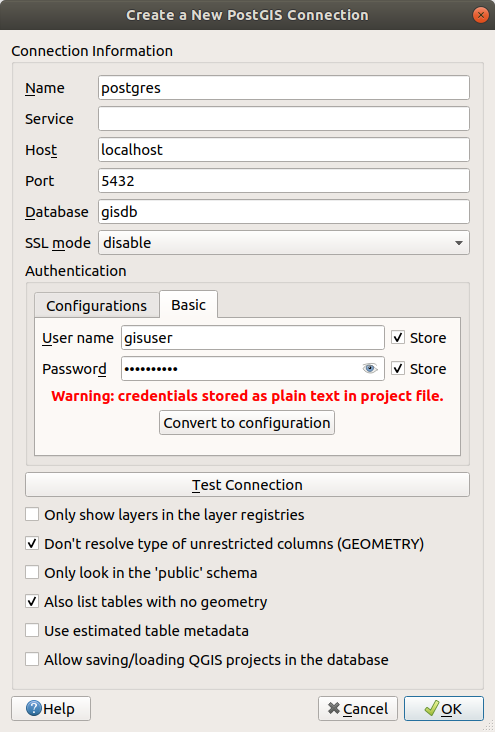
Task: Close the dialog with the orange X
Action: pyautogui.click(x=480, y=15)
